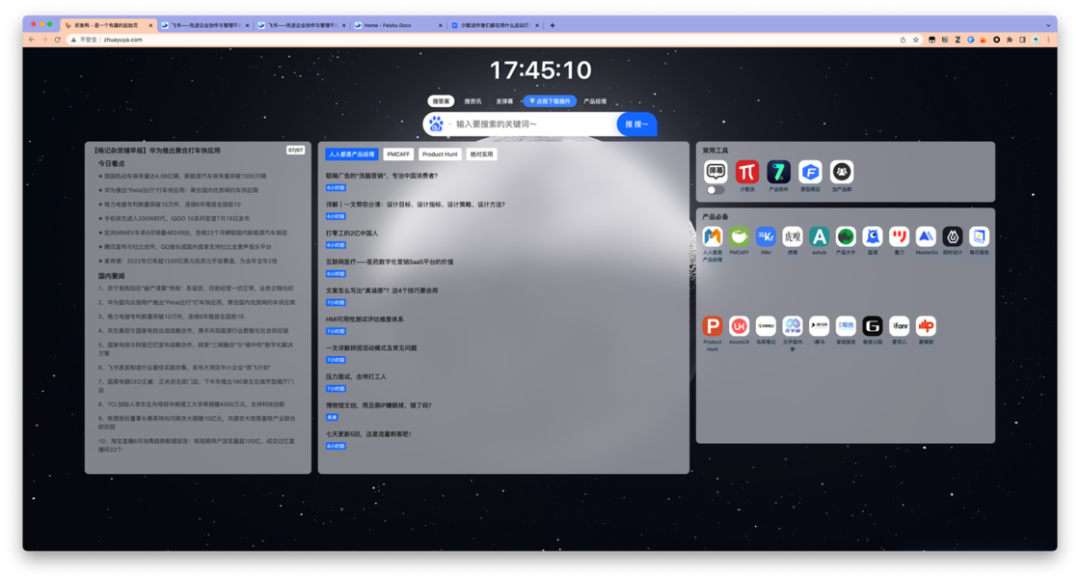This screenshot has width=1080, height=581.
Task: Open the 每日报告 icon
Action: [979, 237]
